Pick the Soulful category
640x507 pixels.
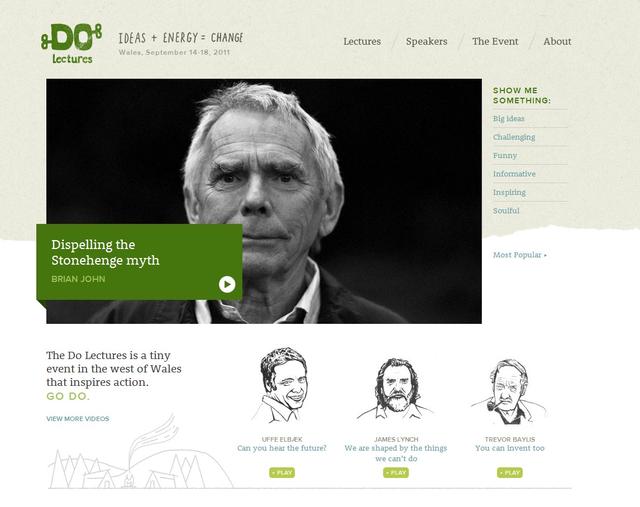coord(506,211)
